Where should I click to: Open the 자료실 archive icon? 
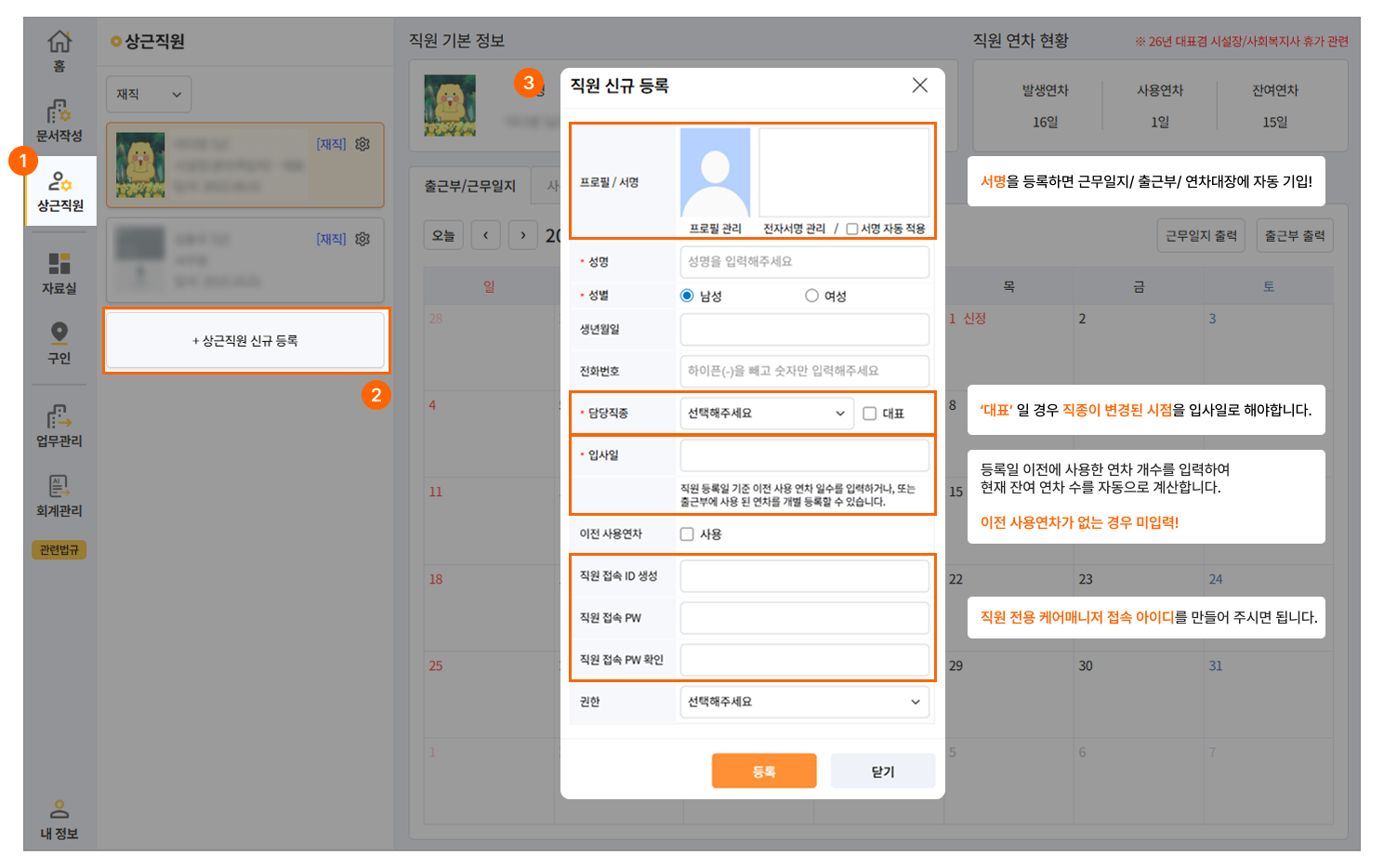point(59,264)
